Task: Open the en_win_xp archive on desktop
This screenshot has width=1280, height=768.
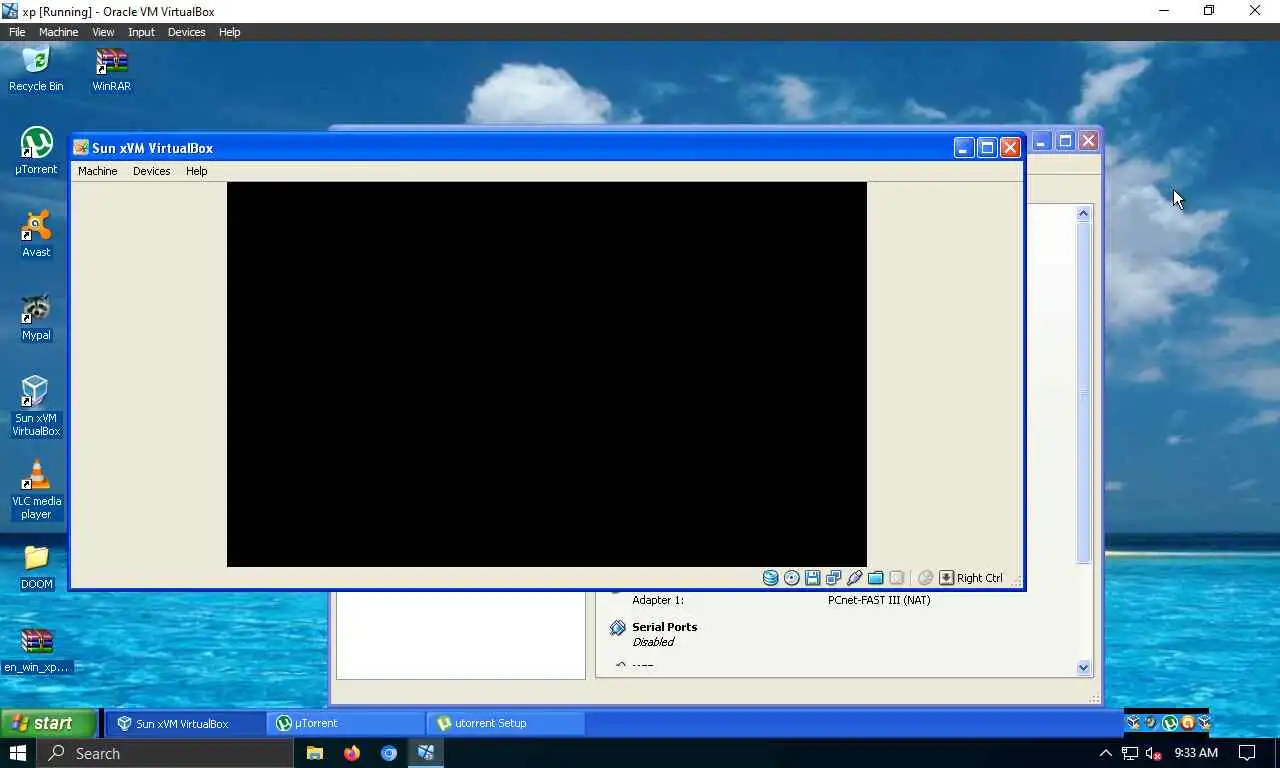Action: (36, 649)
